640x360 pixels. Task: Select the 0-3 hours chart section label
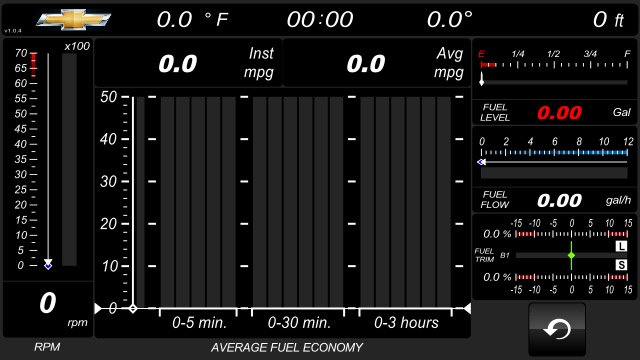[406, 323]
